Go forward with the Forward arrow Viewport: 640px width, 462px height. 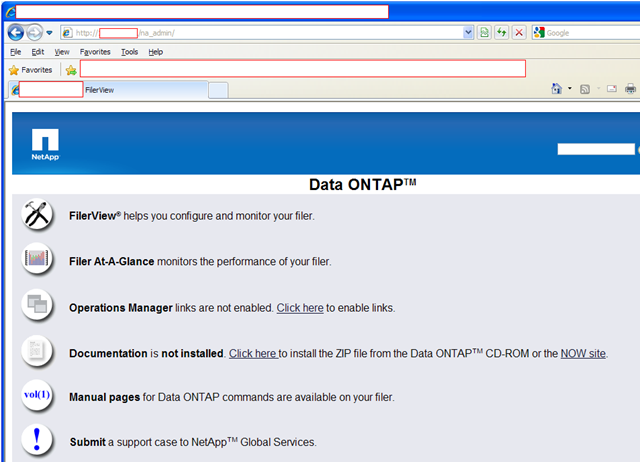[x=35, y=33]
